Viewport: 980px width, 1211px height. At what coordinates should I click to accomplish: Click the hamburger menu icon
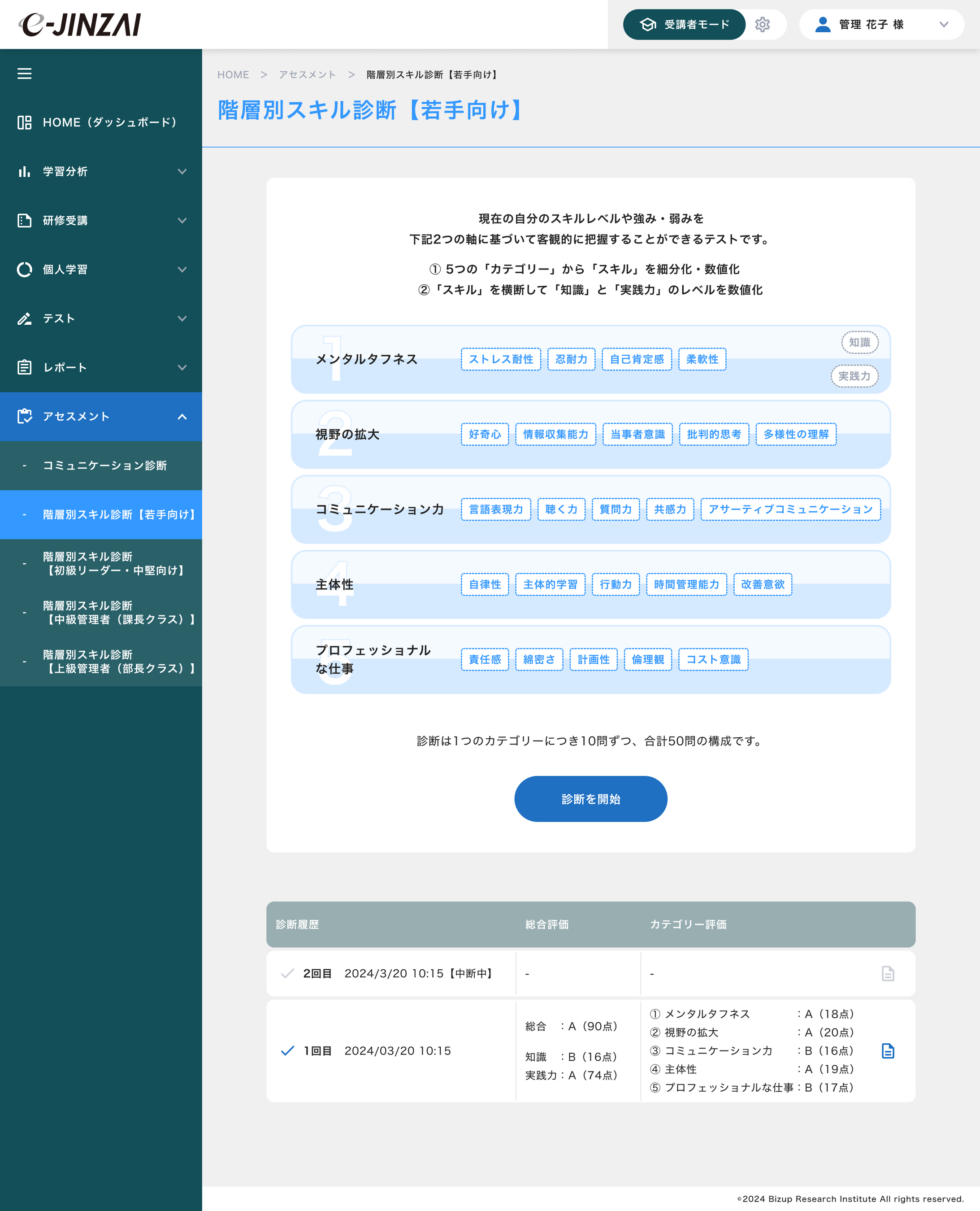point(24,74)
